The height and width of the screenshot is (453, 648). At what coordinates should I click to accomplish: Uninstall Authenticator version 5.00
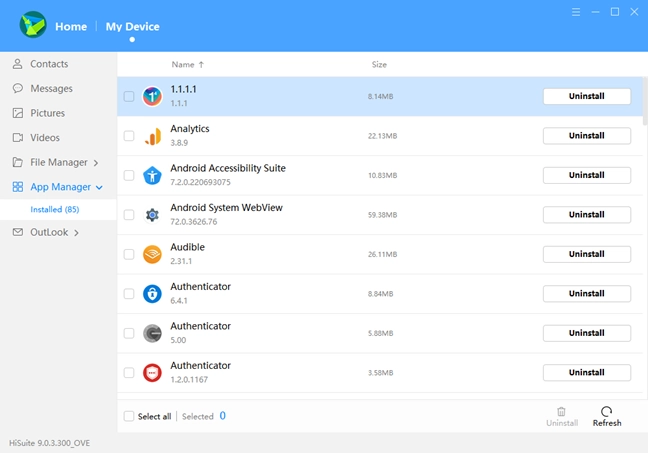point(586,333)
